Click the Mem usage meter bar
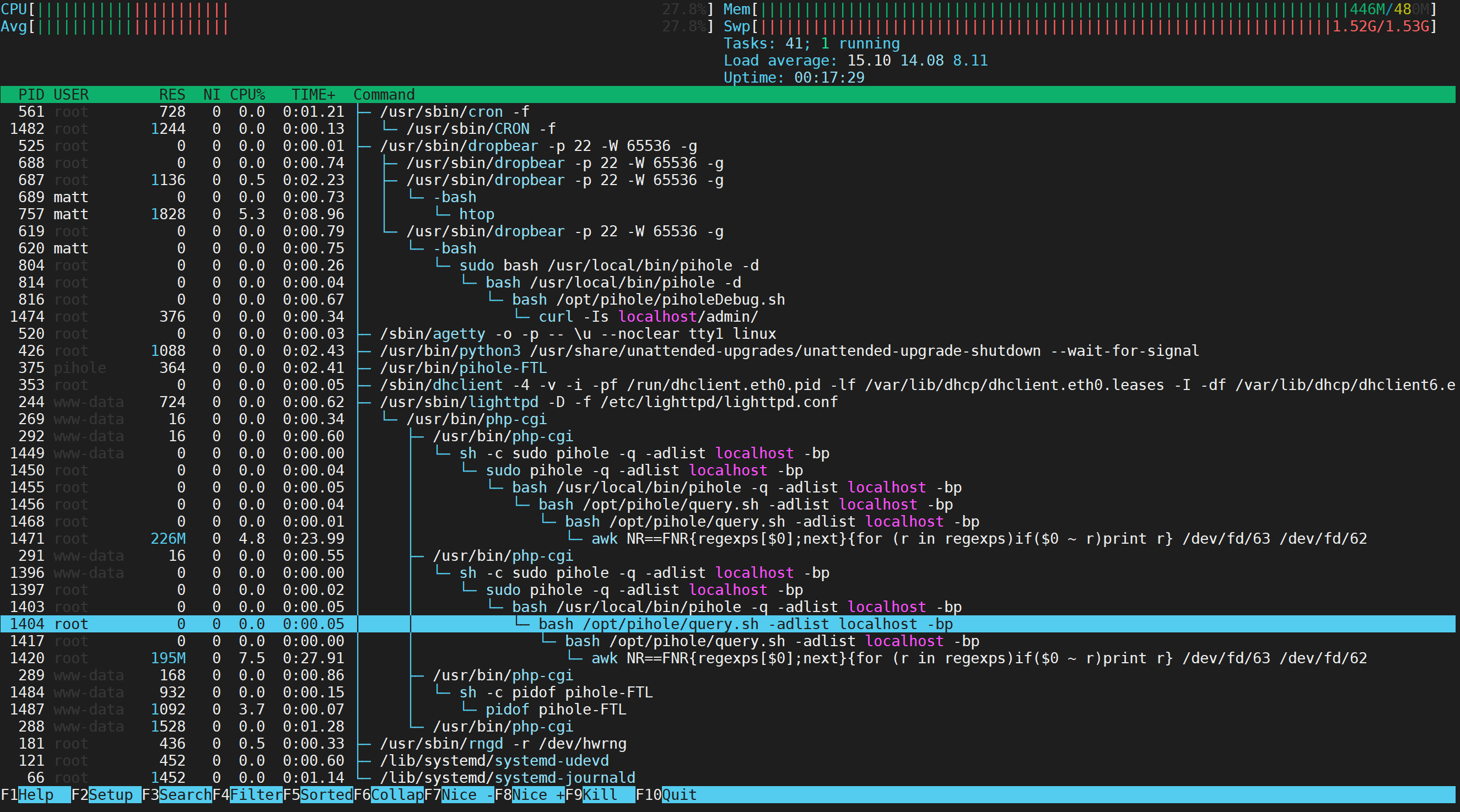 1080,9
